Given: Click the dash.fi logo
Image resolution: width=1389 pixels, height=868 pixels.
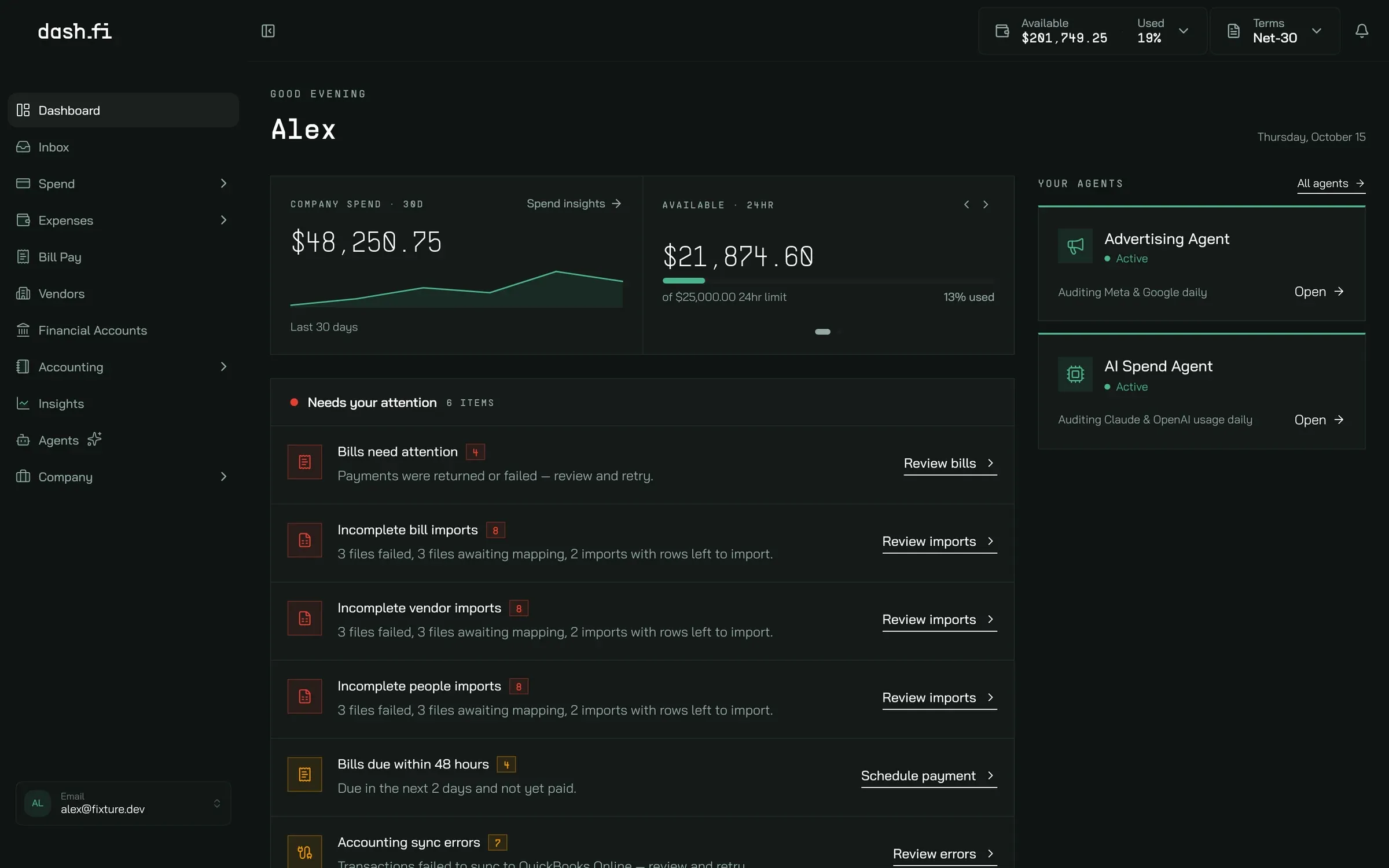Looking at the screenshot, I should pyautogui.click(x=75, y=31).
